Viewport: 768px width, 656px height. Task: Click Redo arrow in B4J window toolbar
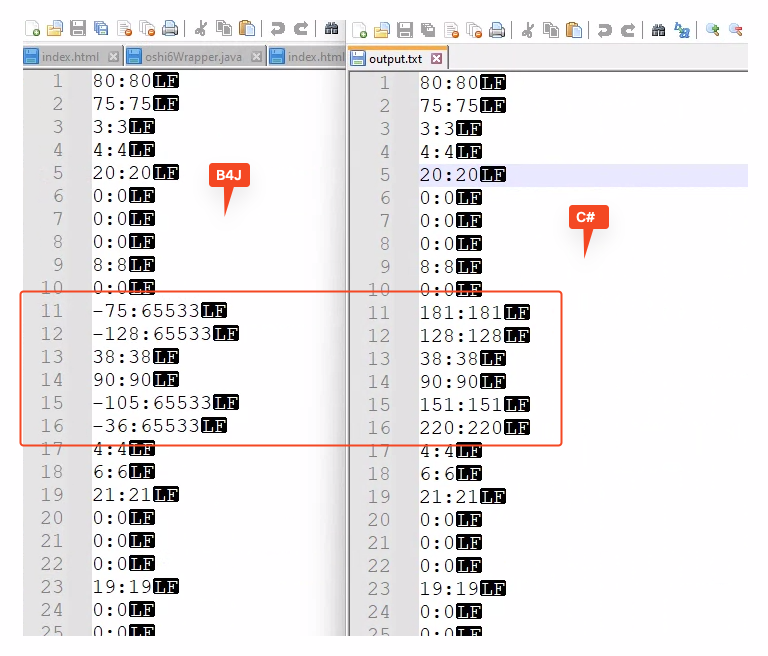coord(300,28)
